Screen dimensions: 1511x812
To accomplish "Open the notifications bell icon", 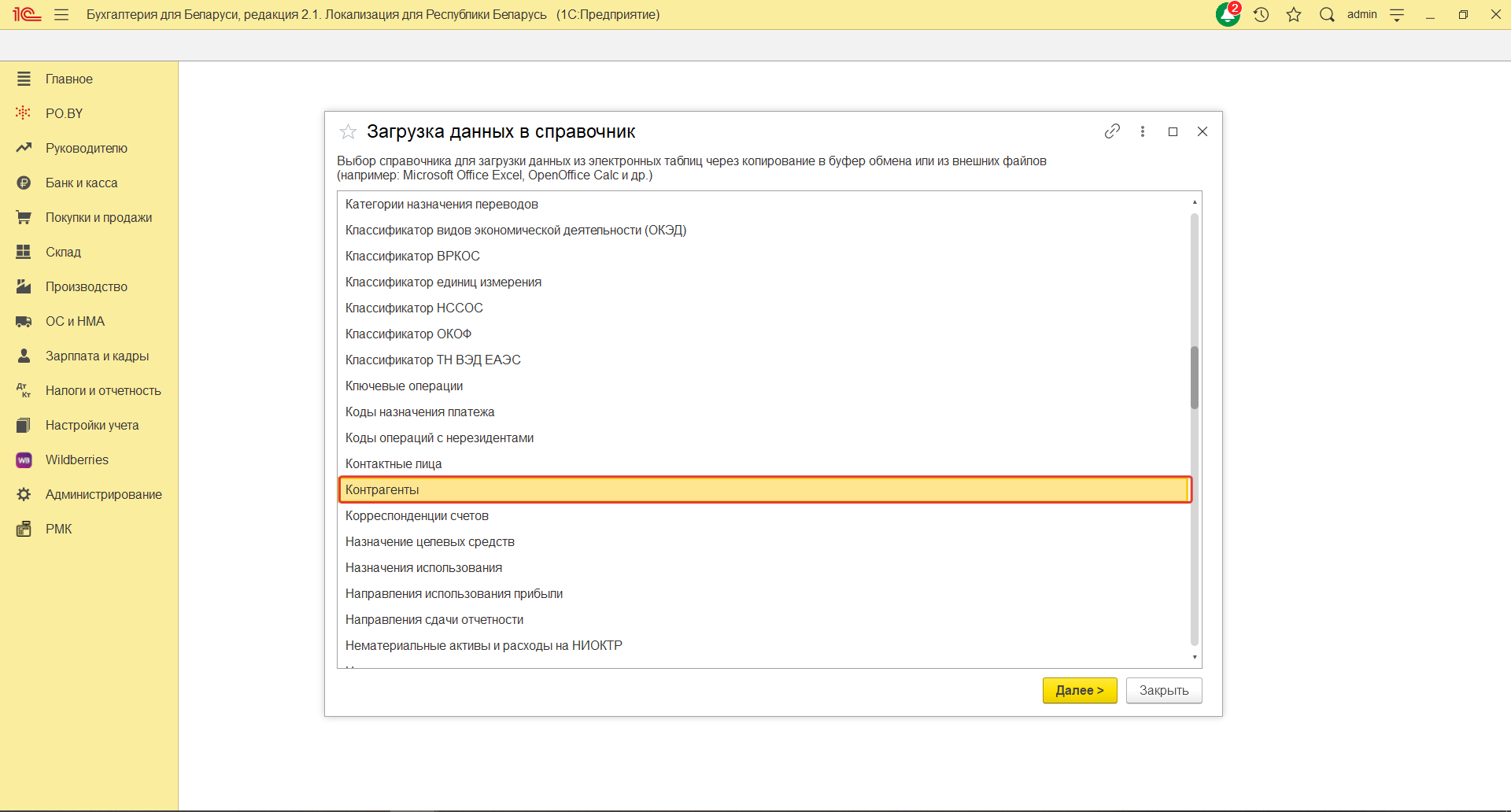I will pyautogui.click(x=1227, y=15).
